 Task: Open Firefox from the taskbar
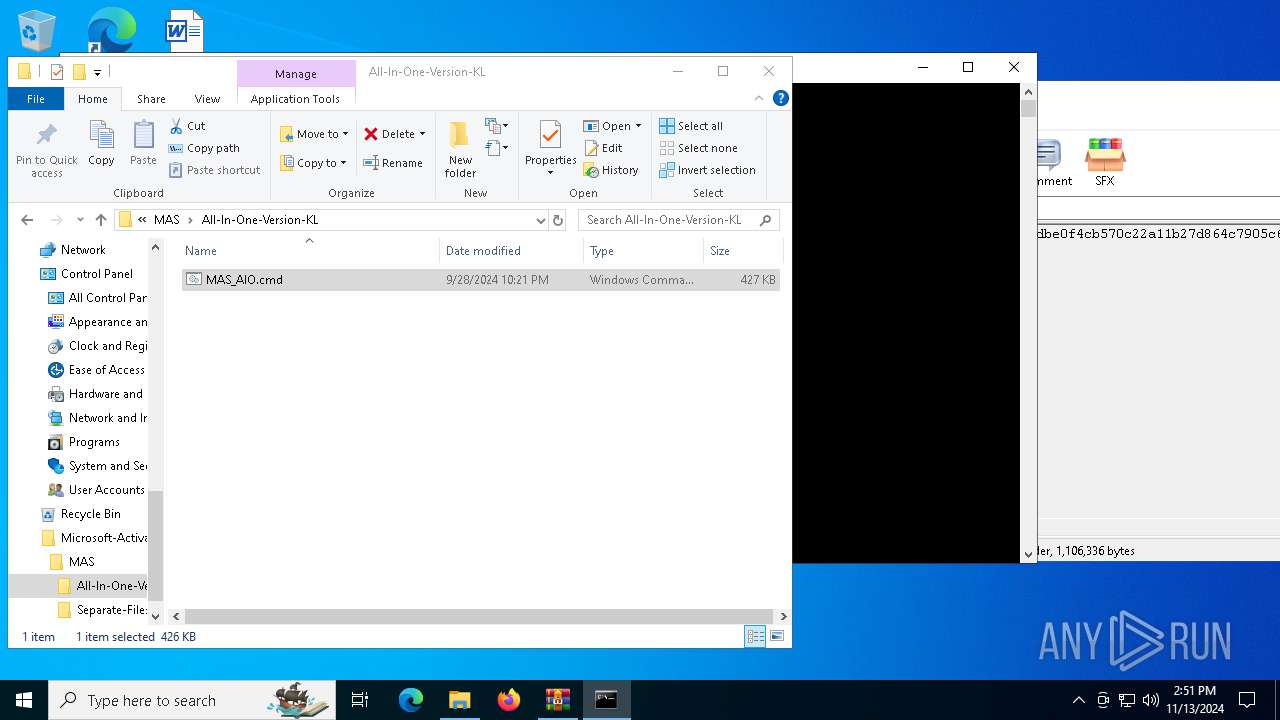pos(509,700)
